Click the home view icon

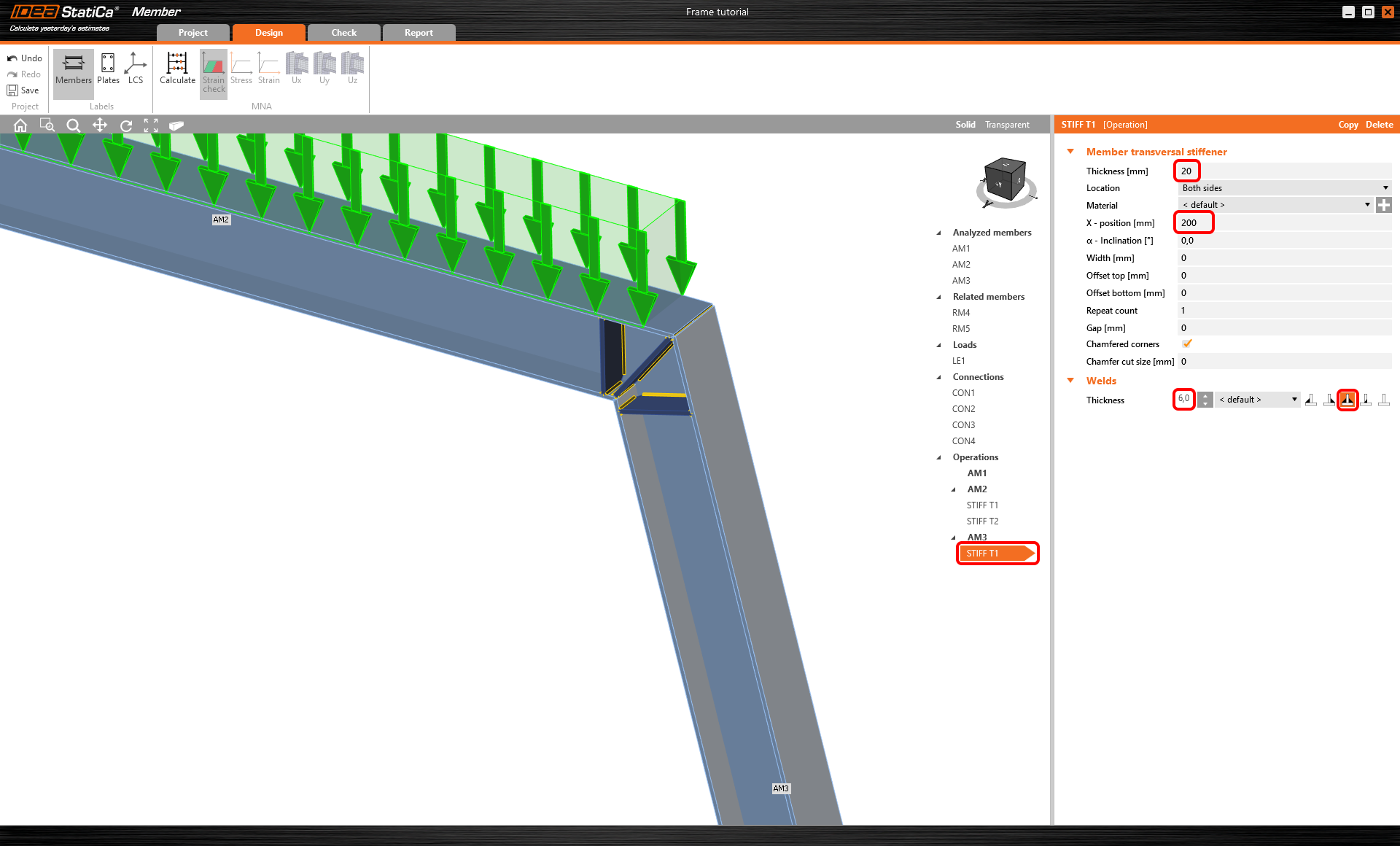[20, 125]
